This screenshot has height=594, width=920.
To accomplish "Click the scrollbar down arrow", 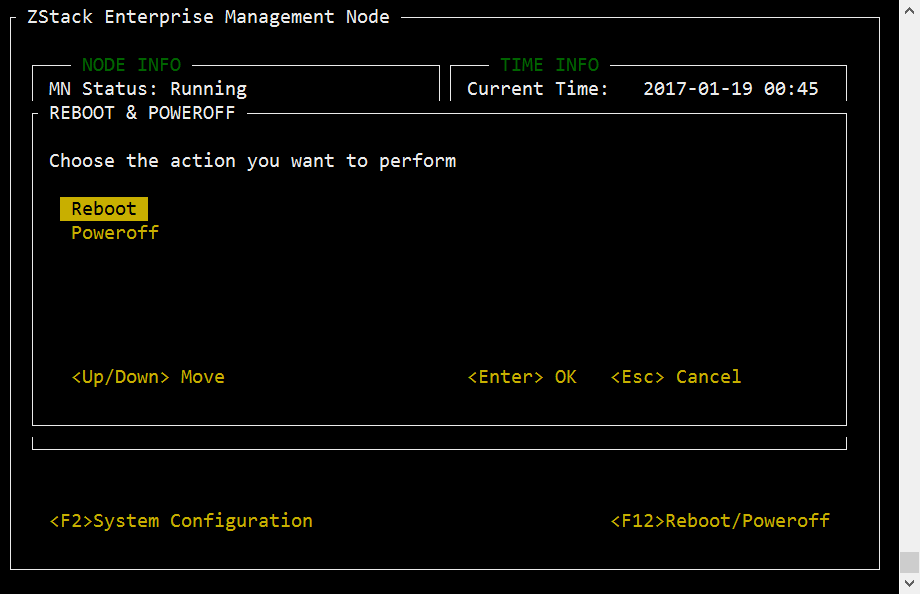I will click(909, 583).
